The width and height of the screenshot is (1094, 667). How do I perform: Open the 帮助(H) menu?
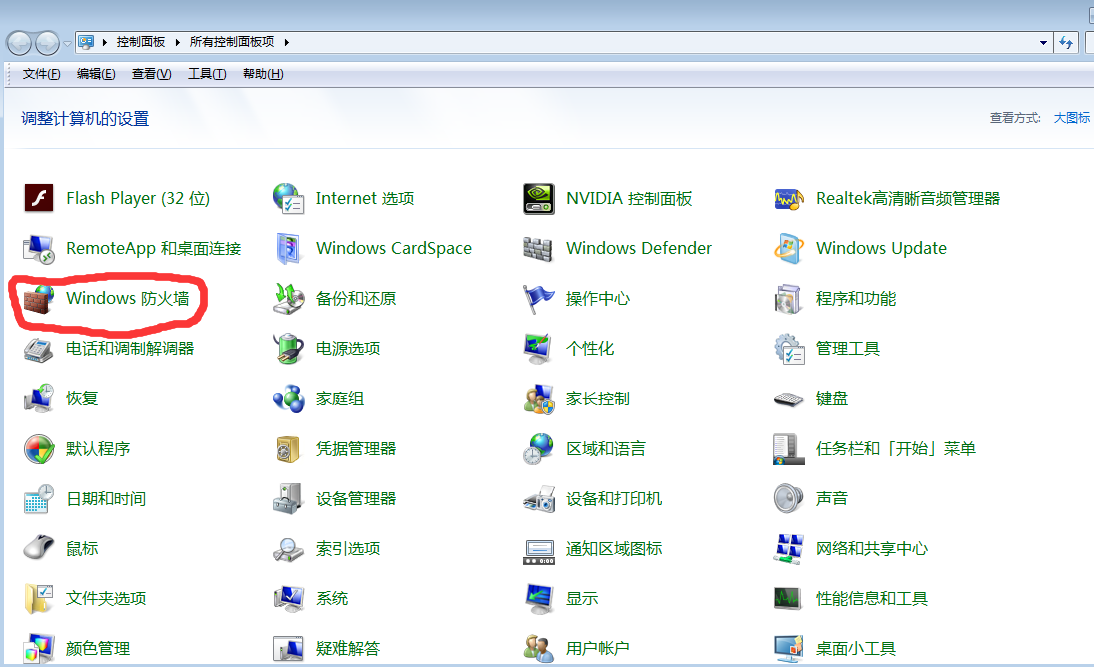263,74
